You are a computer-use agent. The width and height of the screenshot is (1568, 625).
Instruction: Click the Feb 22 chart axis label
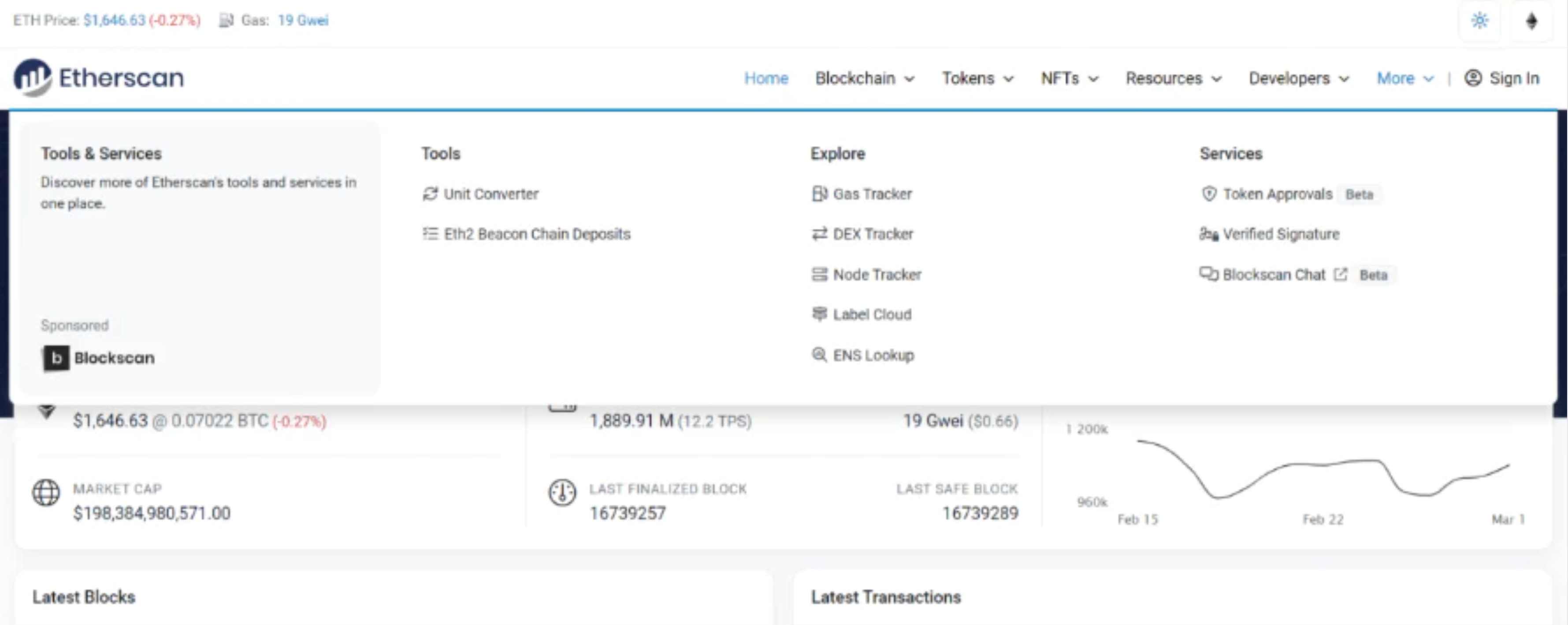(x=1323, y=519)
